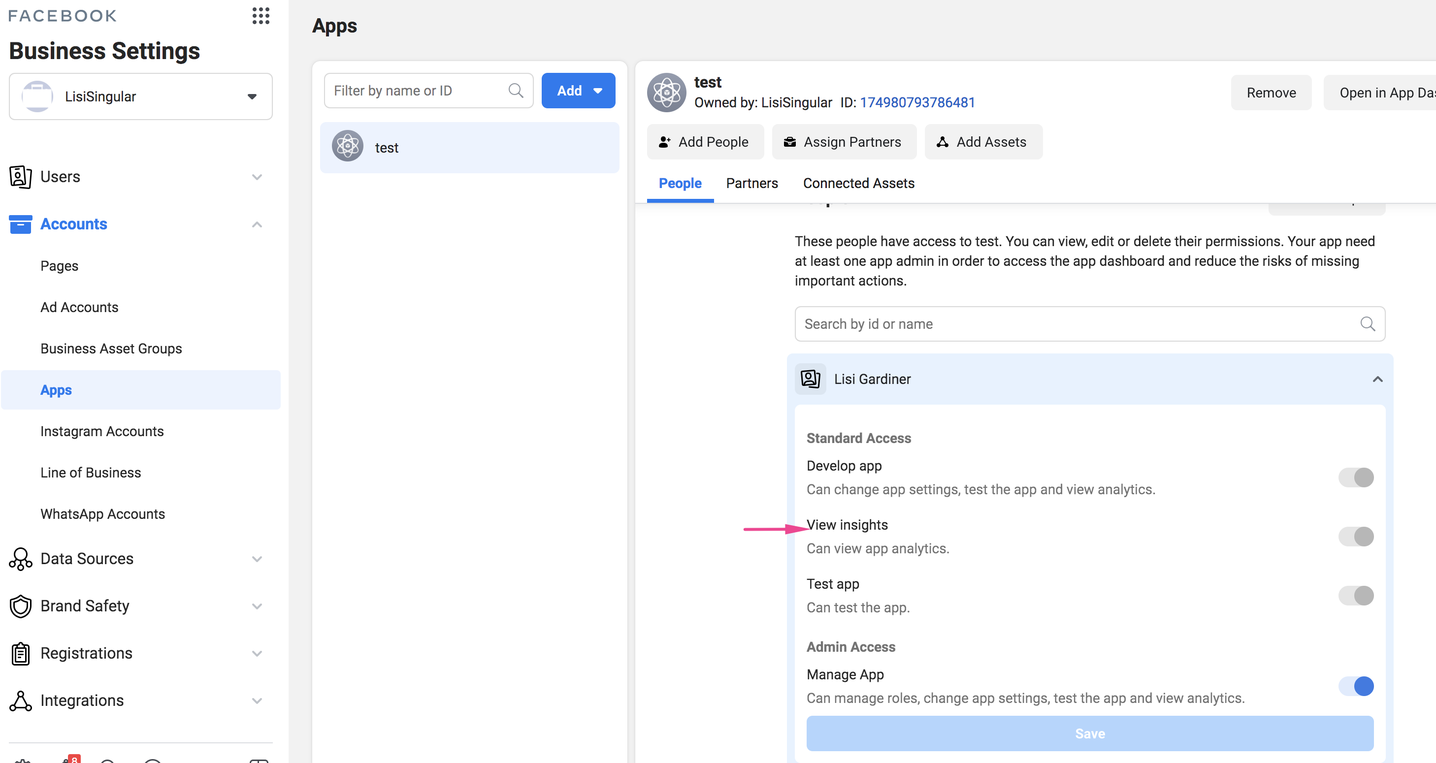Select Business Asset Groups in the sidebar
Image resolution: width=1436 pixels, height=763 pixels.
pyautogui.click(x=111, y=349)
